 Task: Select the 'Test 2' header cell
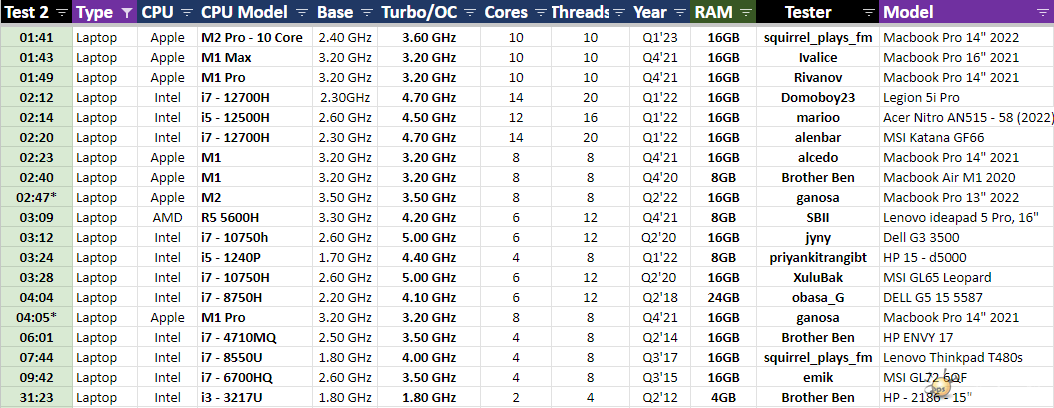(x=36, y=12)
